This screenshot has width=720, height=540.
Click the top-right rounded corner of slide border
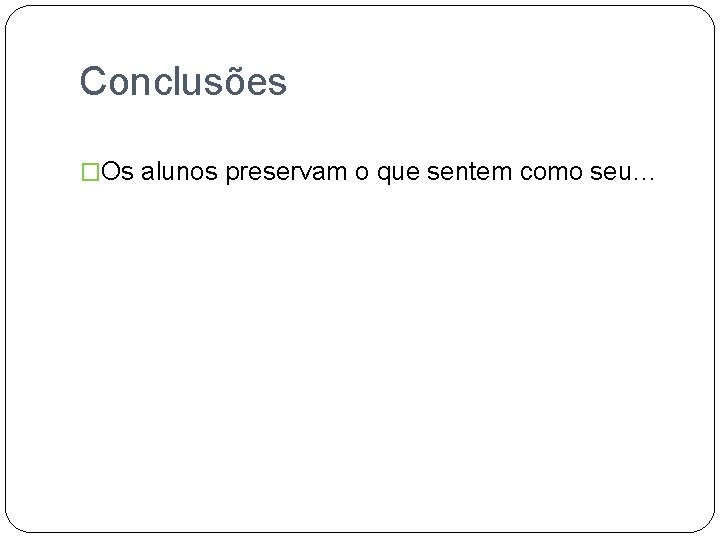[x=707, y=13]
